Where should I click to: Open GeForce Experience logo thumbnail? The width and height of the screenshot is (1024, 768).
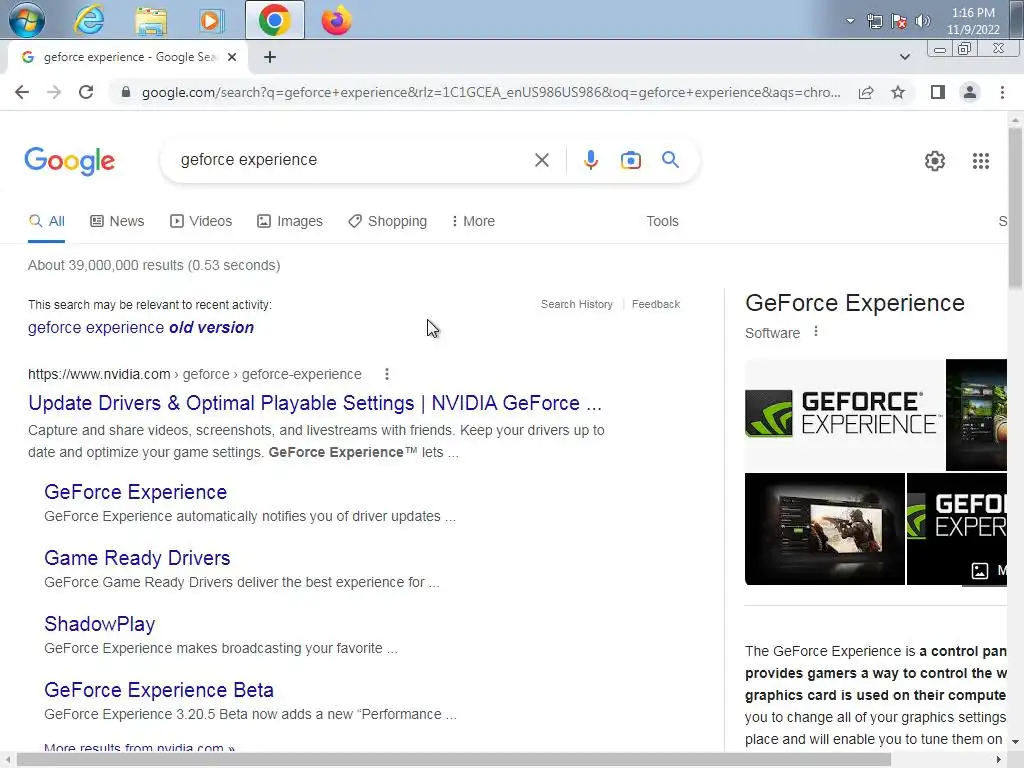coord(844,414)
